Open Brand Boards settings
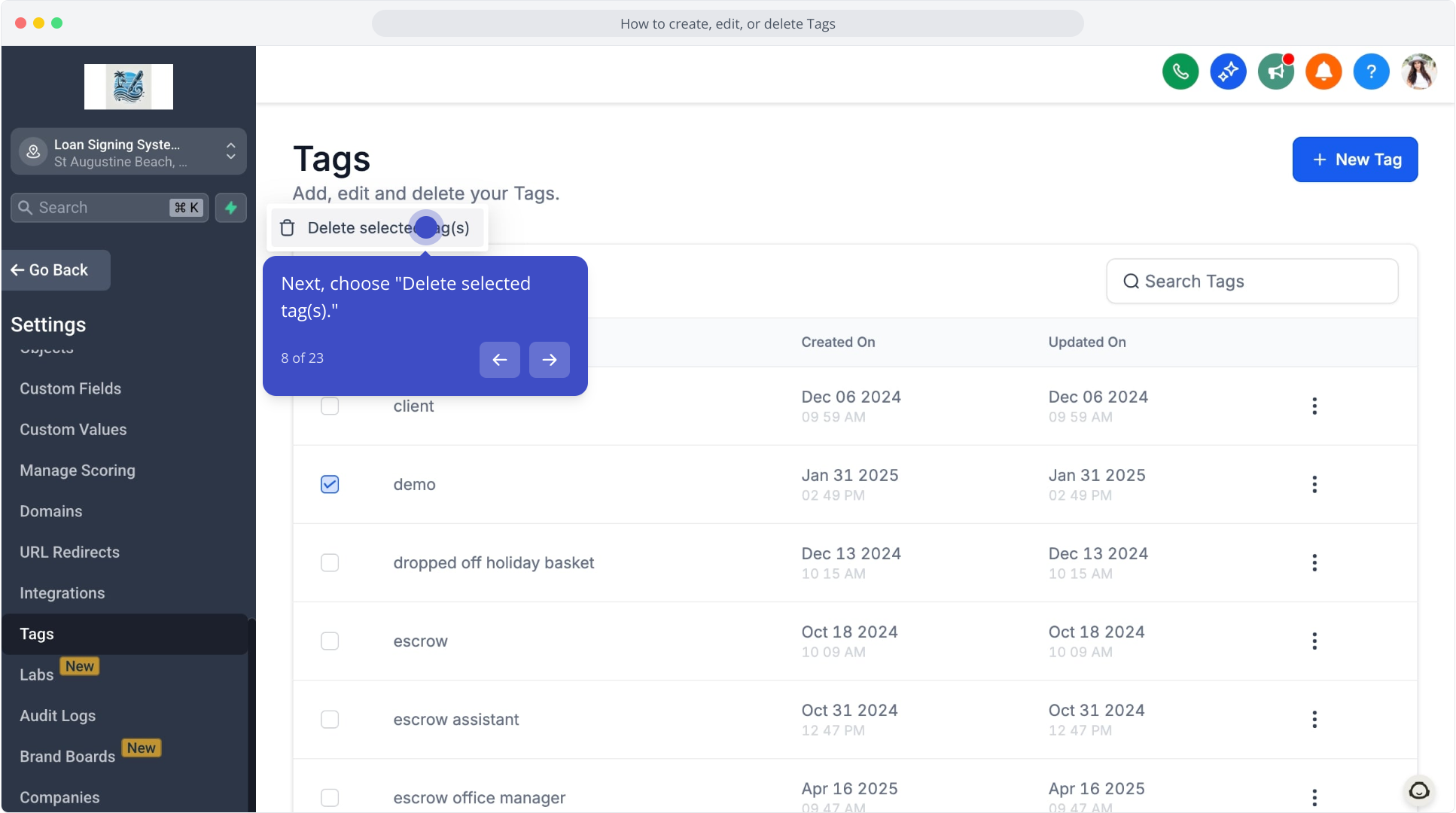 coord(68,757)
